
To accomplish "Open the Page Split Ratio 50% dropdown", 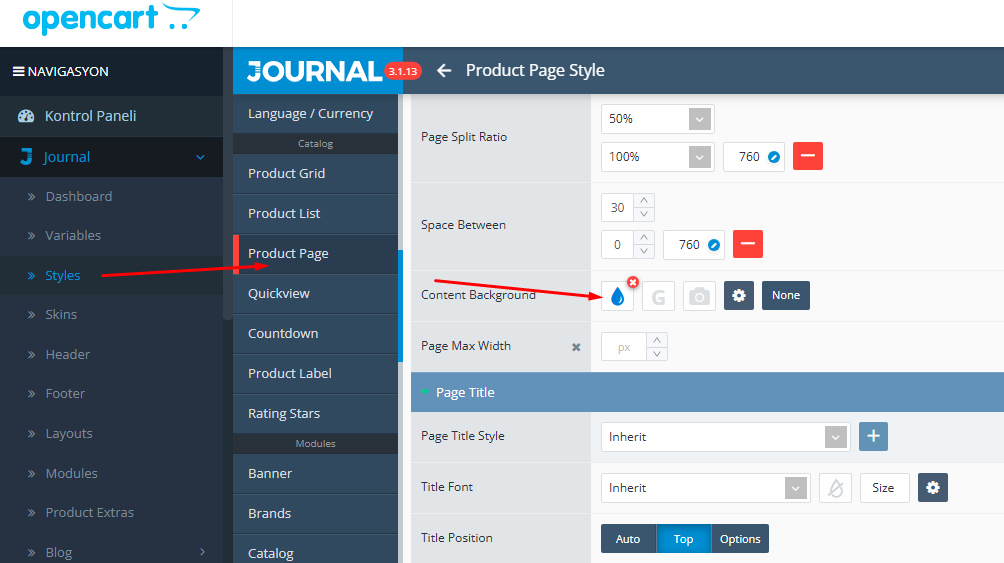I will [658, 119].
